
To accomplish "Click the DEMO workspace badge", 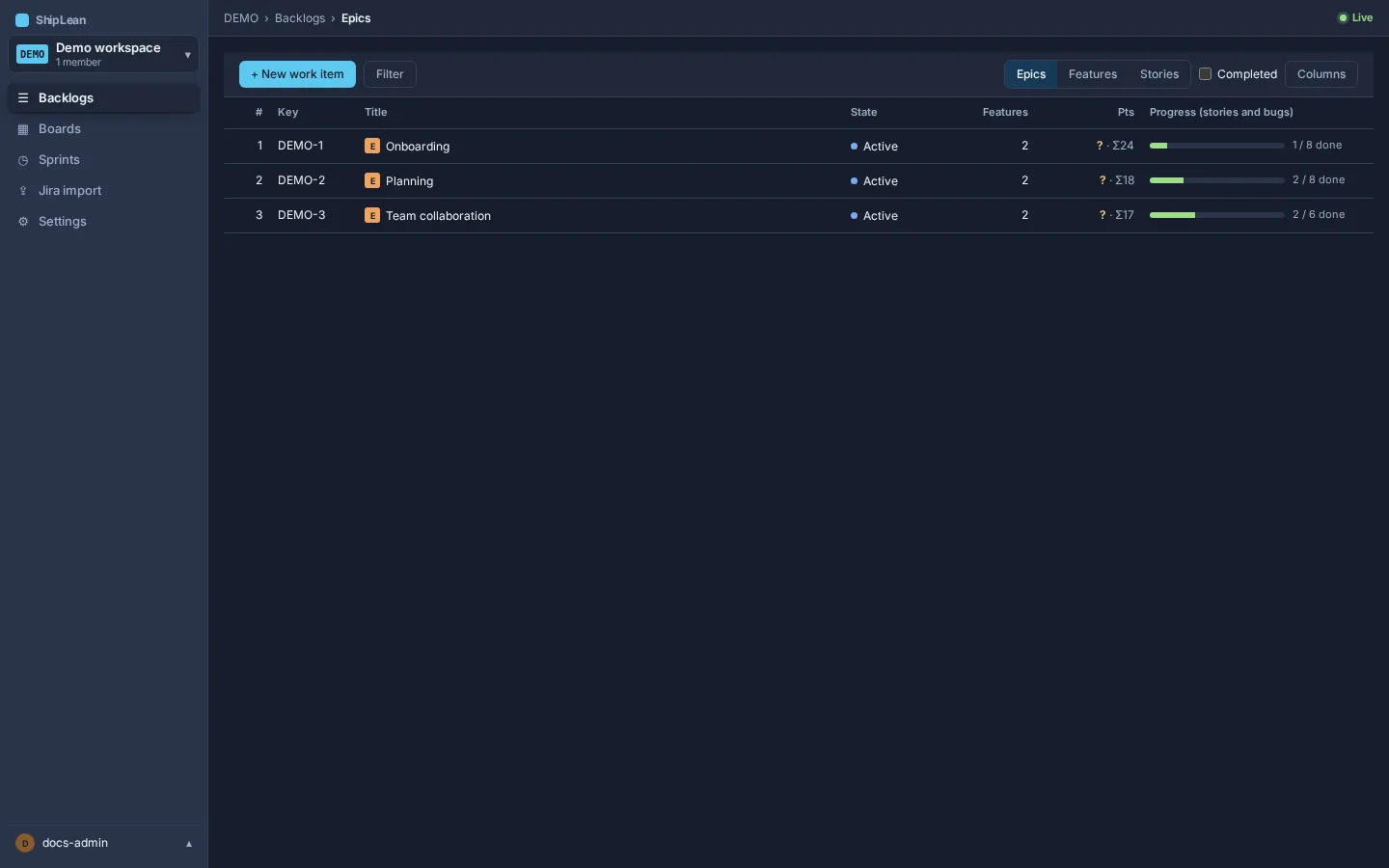I will [32, 54].
